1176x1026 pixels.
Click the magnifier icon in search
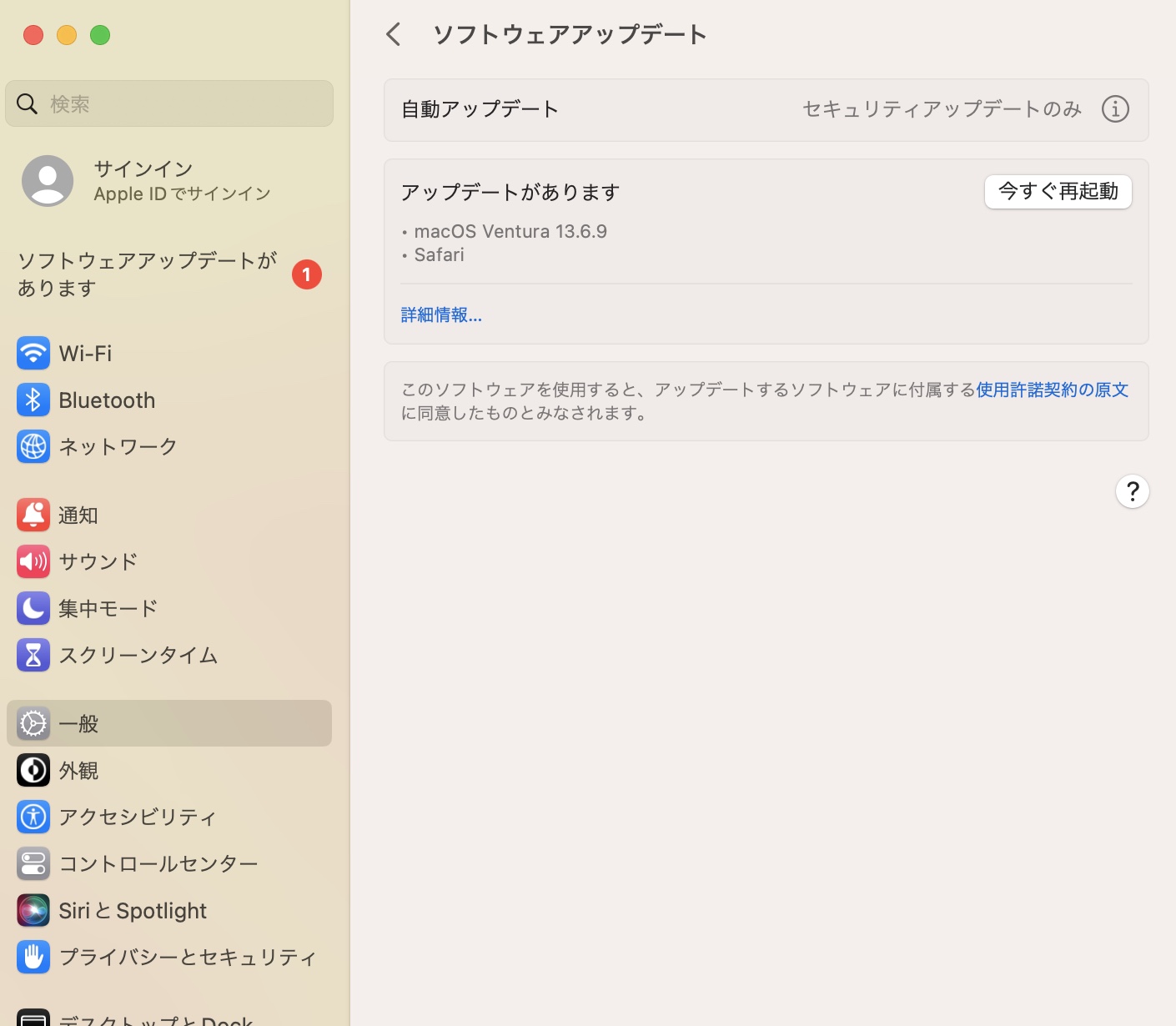click(x=28, y=103)
